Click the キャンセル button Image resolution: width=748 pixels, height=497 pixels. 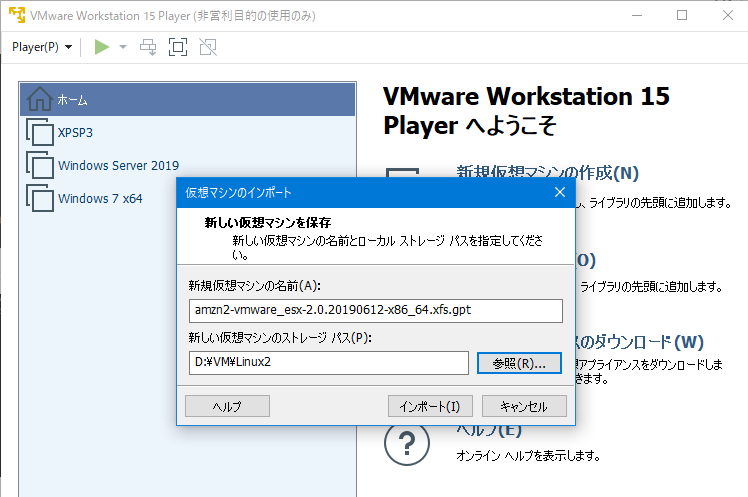click(524, 406)
